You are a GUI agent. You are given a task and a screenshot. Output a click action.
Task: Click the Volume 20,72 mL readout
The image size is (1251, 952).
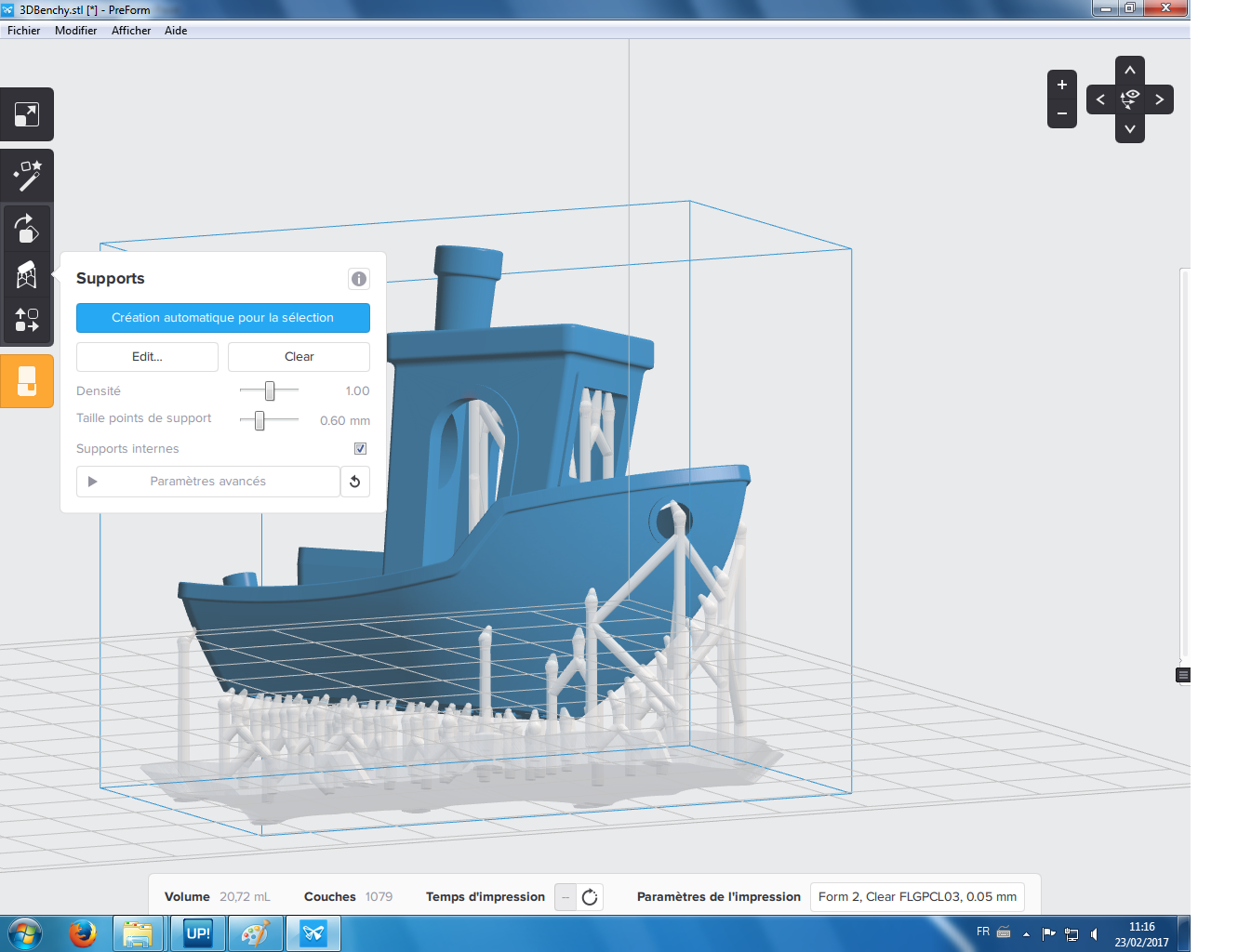tap(218, 897)
